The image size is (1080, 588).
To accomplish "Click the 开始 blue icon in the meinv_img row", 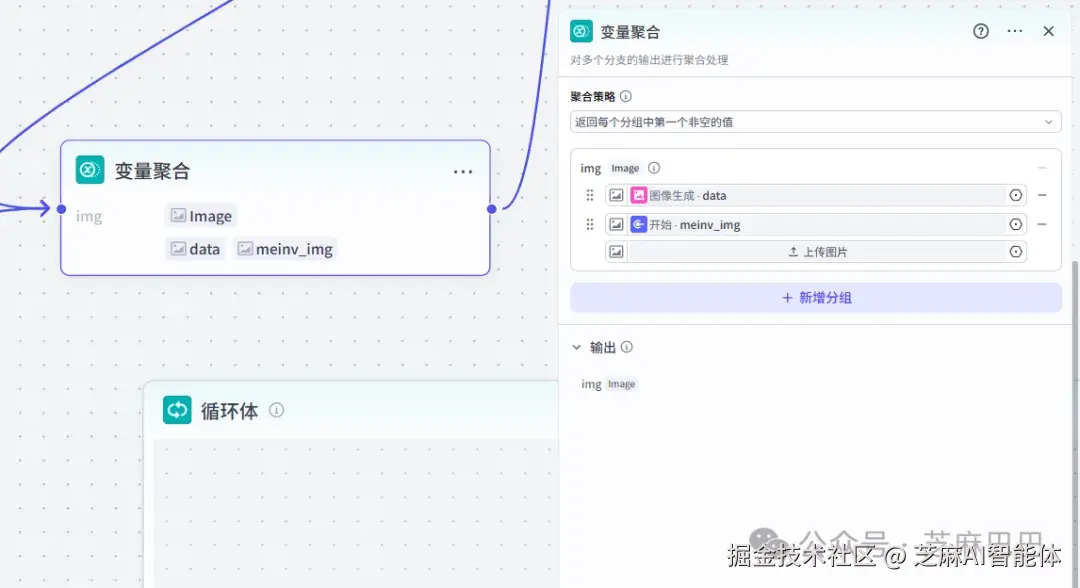I will coord(638,224).
